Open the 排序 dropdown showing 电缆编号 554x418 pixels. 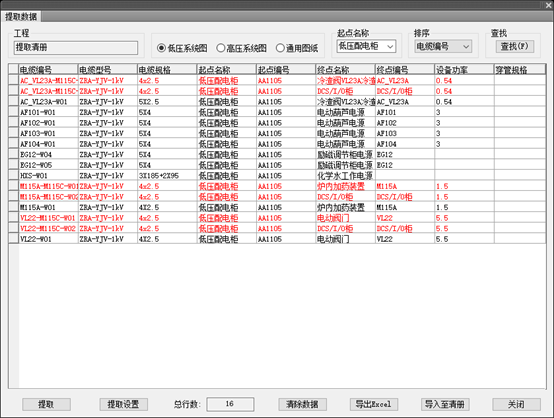click(443, 46)
